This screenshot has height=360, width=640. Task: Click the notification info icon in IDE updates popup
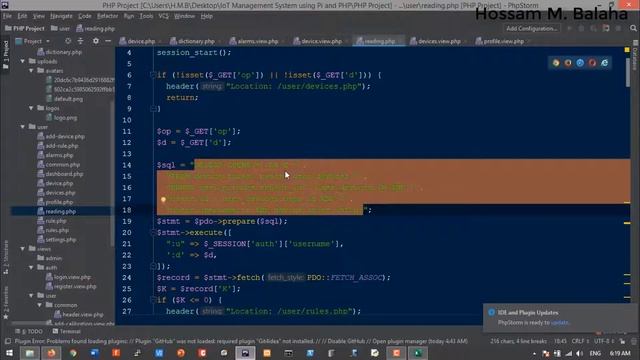point(491,312)
